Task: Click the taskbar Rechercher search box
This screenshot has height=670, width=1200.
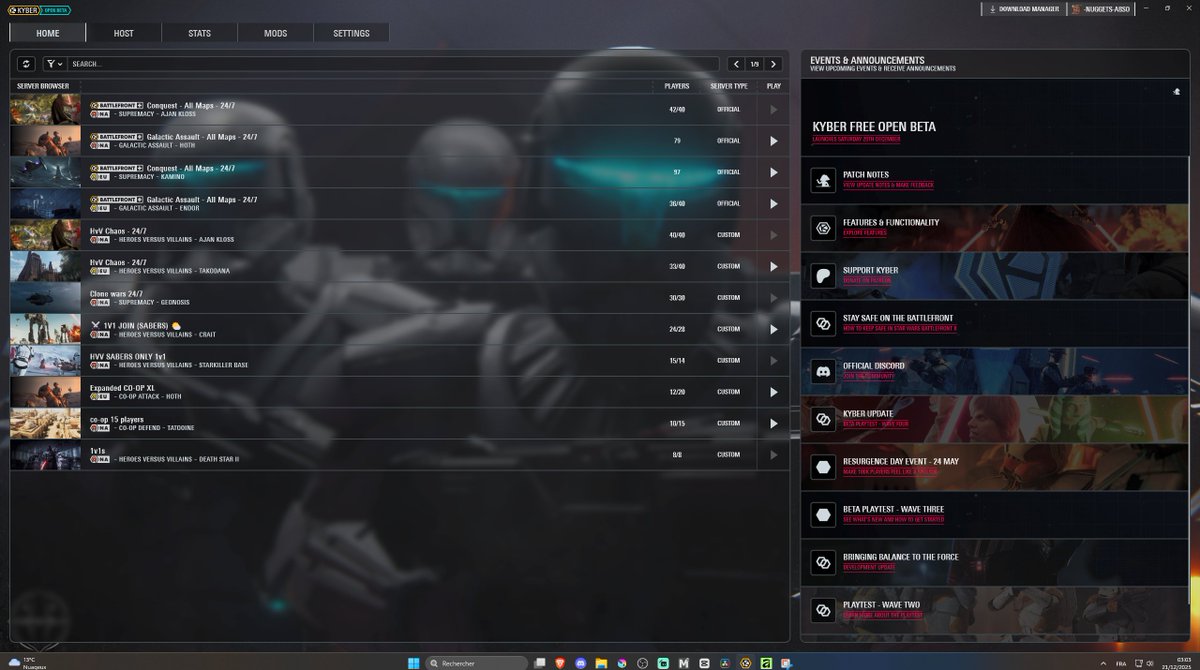Action: click(x=477, y=662)
